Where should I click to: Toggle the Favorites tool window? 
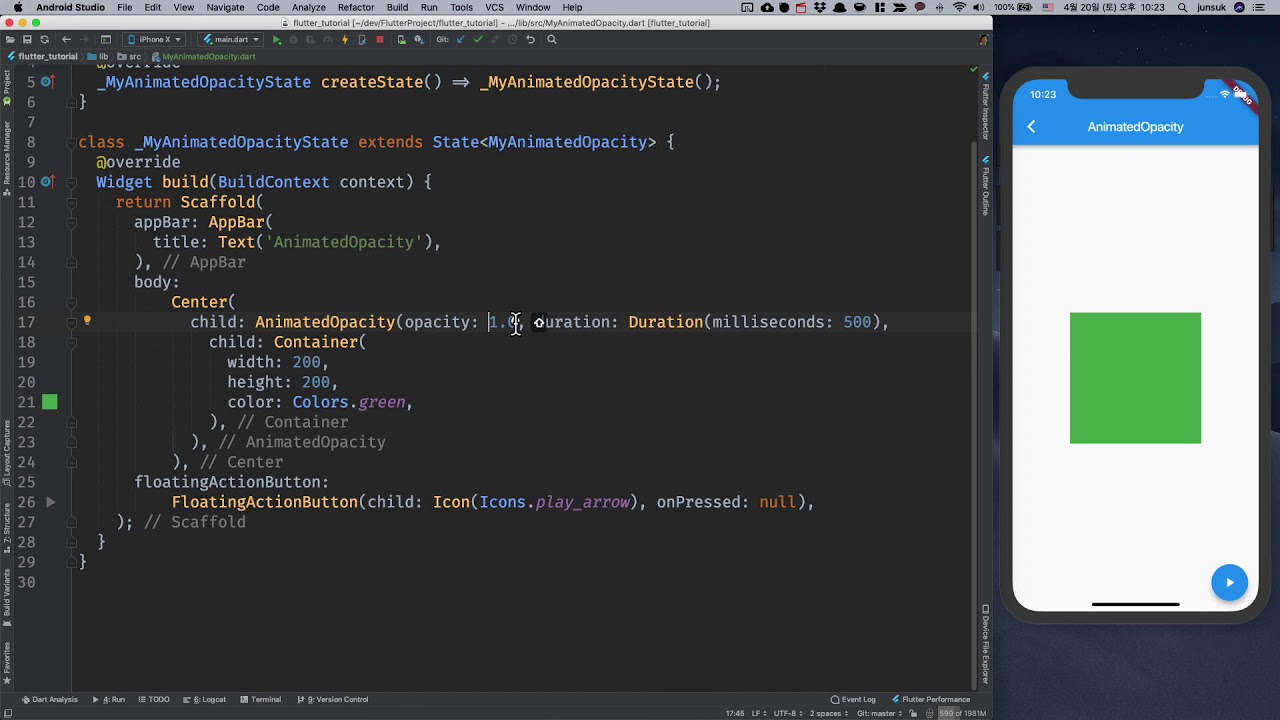click(x=6, y=665)
